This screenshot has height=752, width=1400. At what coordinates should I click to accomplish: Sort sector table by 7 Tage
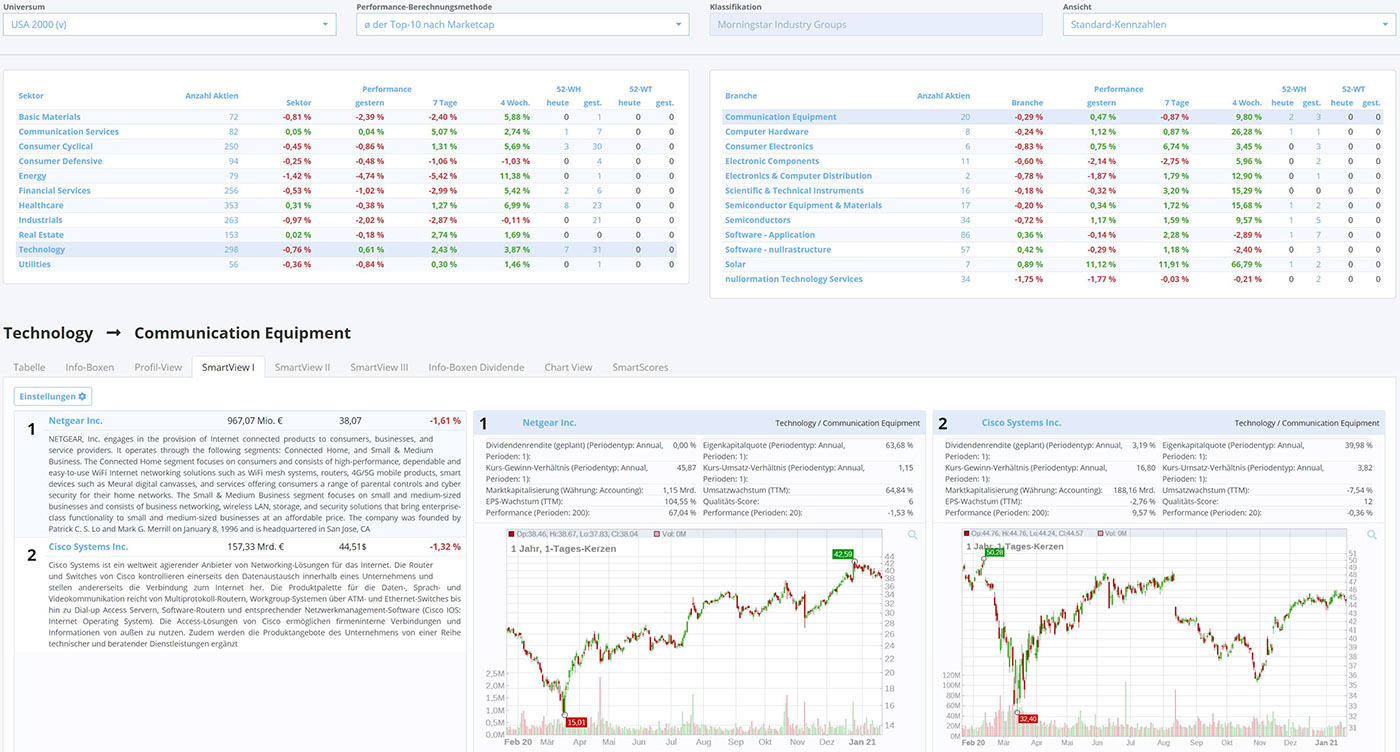445,103
